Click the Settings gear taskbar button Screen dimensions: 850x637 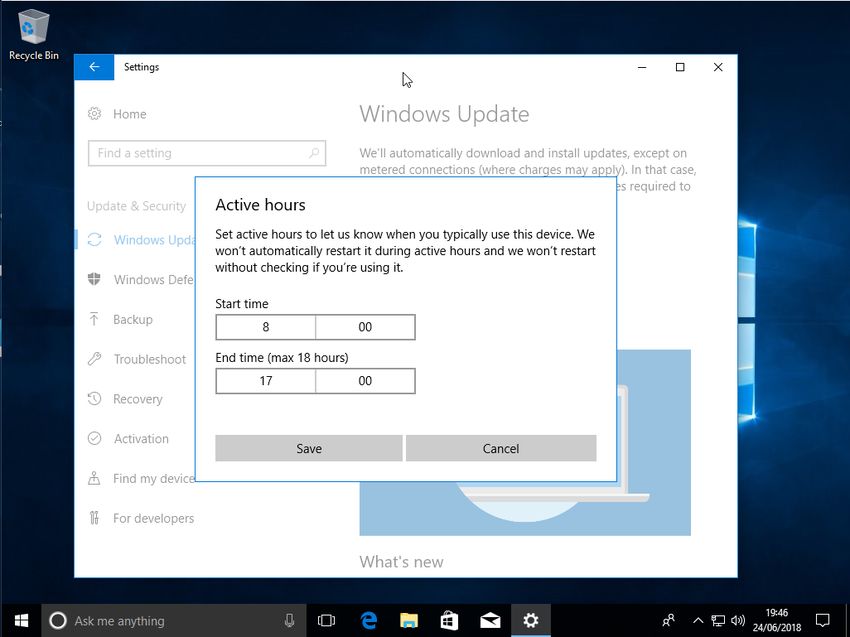click(x=531, y=620)
